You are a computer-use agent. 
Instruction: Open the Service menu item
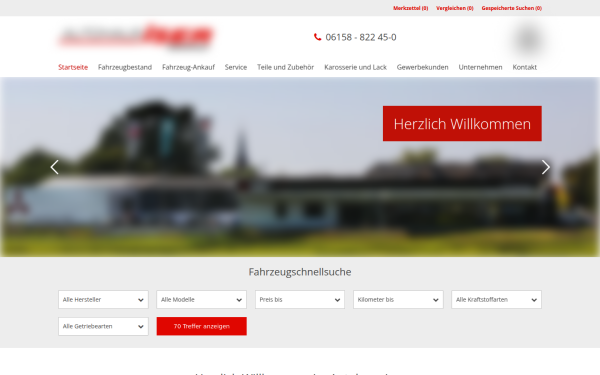236,67
